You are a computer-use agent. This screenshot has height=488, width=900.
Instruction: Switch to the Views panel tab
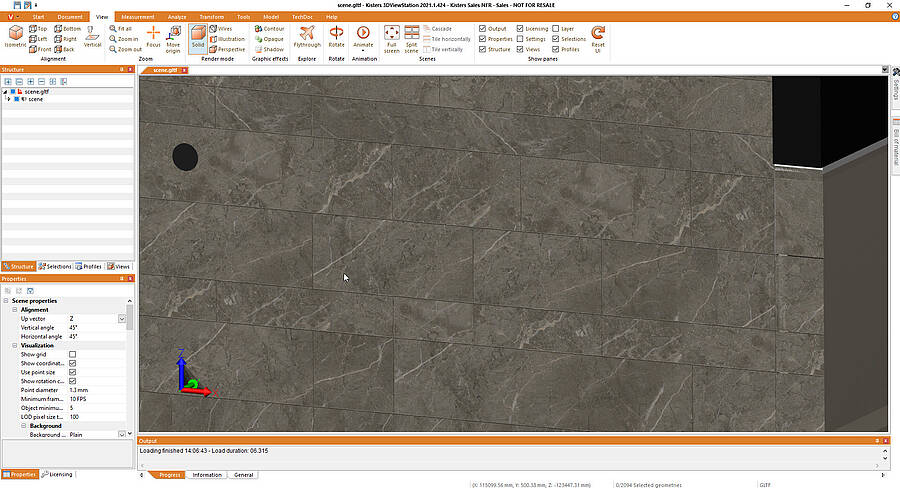pos(118,266)
